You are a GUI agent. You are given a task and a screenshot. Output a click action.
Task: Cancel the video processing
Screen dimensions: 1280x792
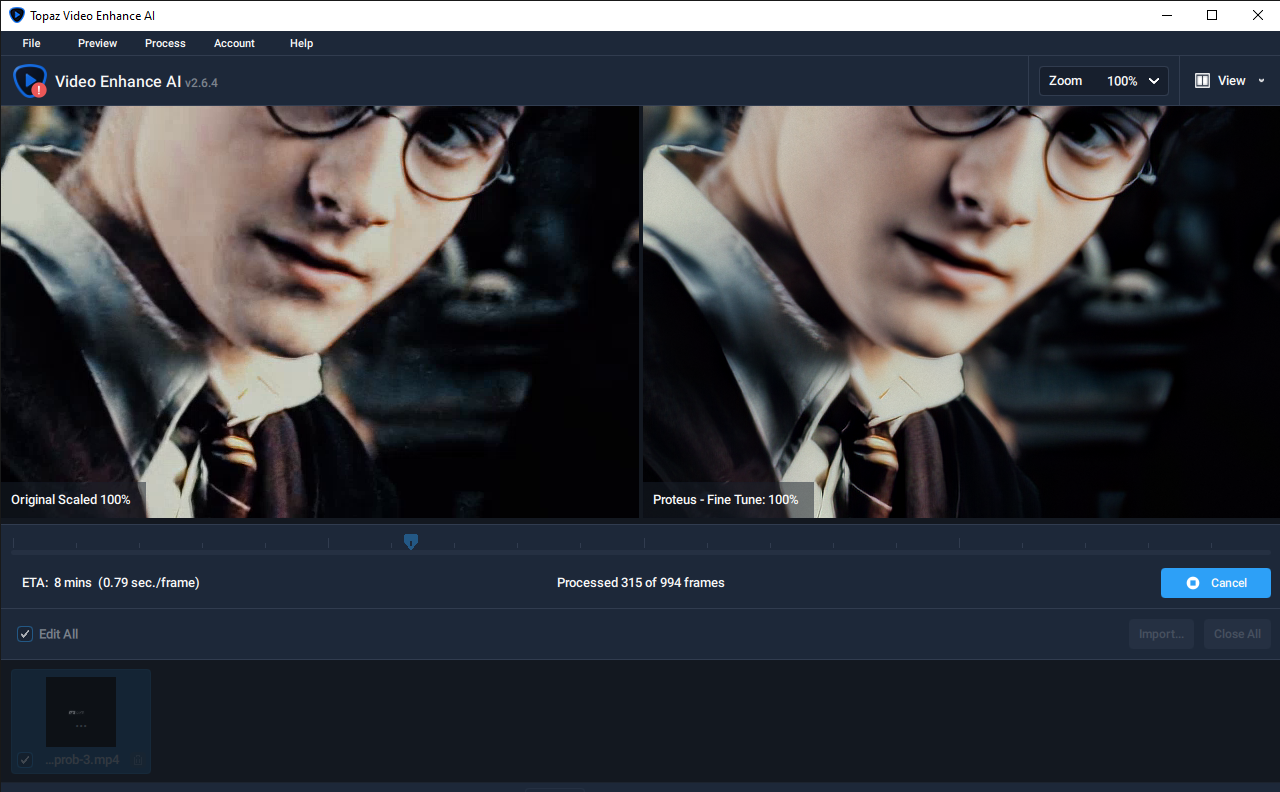click(x=1216, y=583)
